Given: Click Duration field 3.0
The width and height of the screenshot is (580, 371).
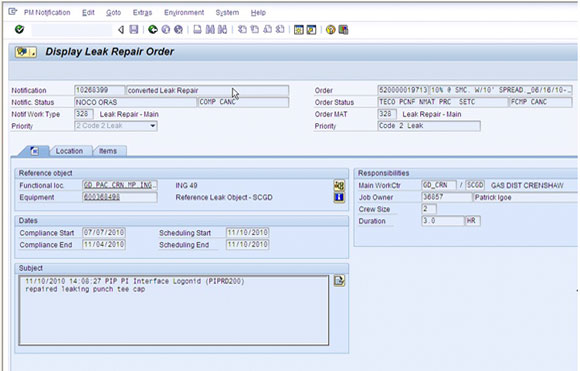Looking at the screenshot, I should tap(443, 221).
